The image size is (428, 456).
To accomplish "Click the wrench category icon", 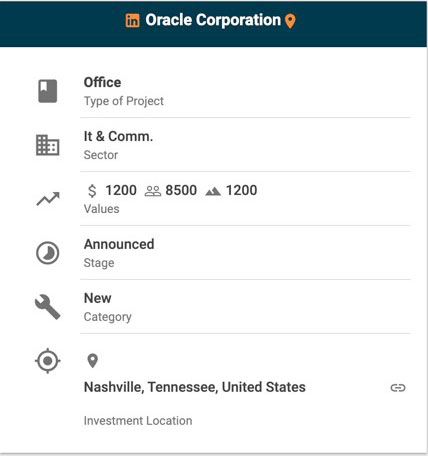I will [x=48, y=307].
